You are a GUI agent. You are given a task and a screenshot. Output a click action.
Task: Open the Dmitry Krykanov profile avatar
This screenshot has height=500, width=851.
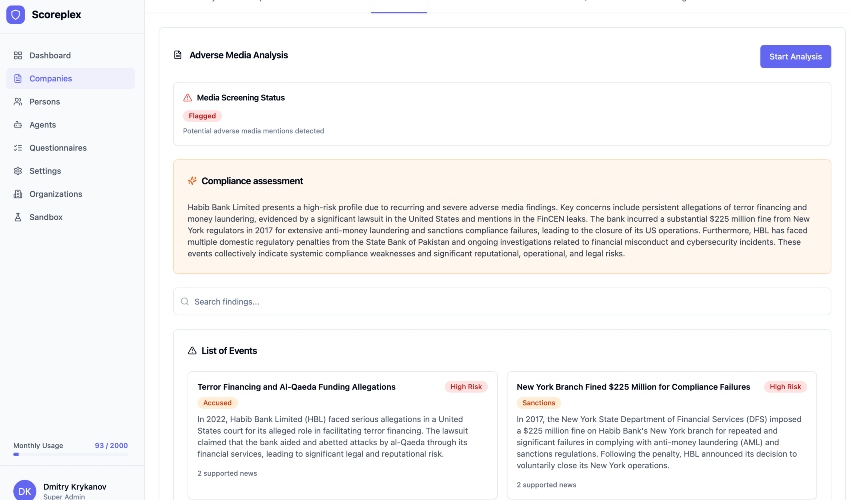[24, 490]
